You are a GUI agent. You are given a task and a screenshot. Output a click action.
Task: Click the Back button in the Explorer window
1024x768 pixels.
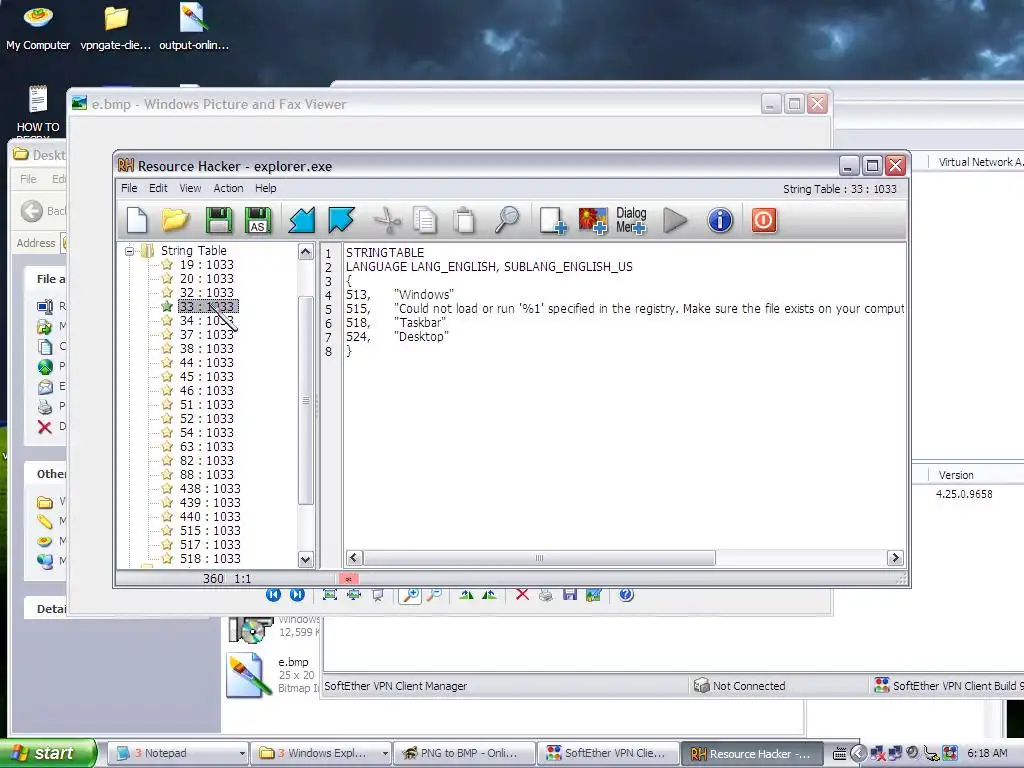tap(42, 211)
